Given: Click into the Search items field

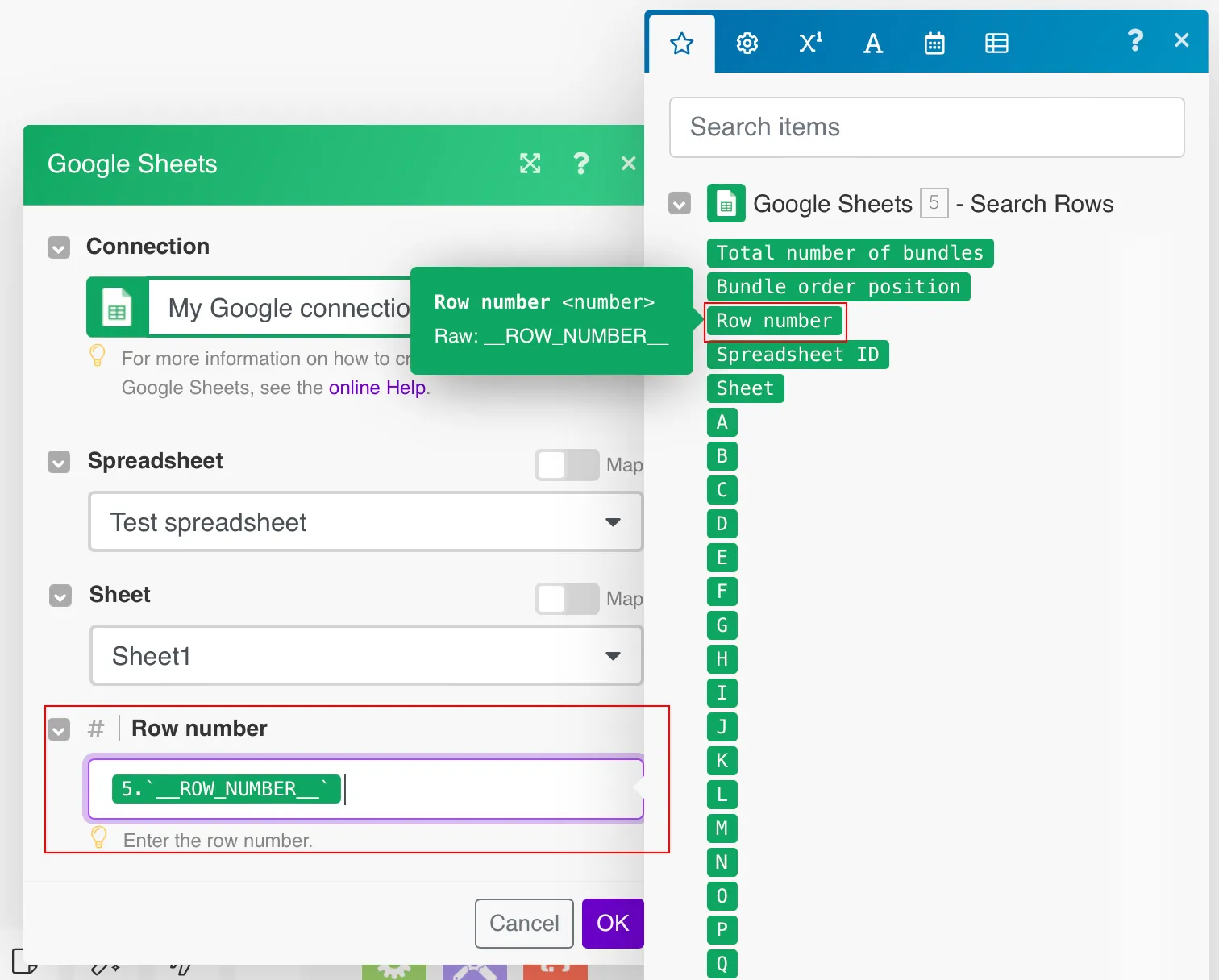Looking at the screenshot, I should point(926,127).
